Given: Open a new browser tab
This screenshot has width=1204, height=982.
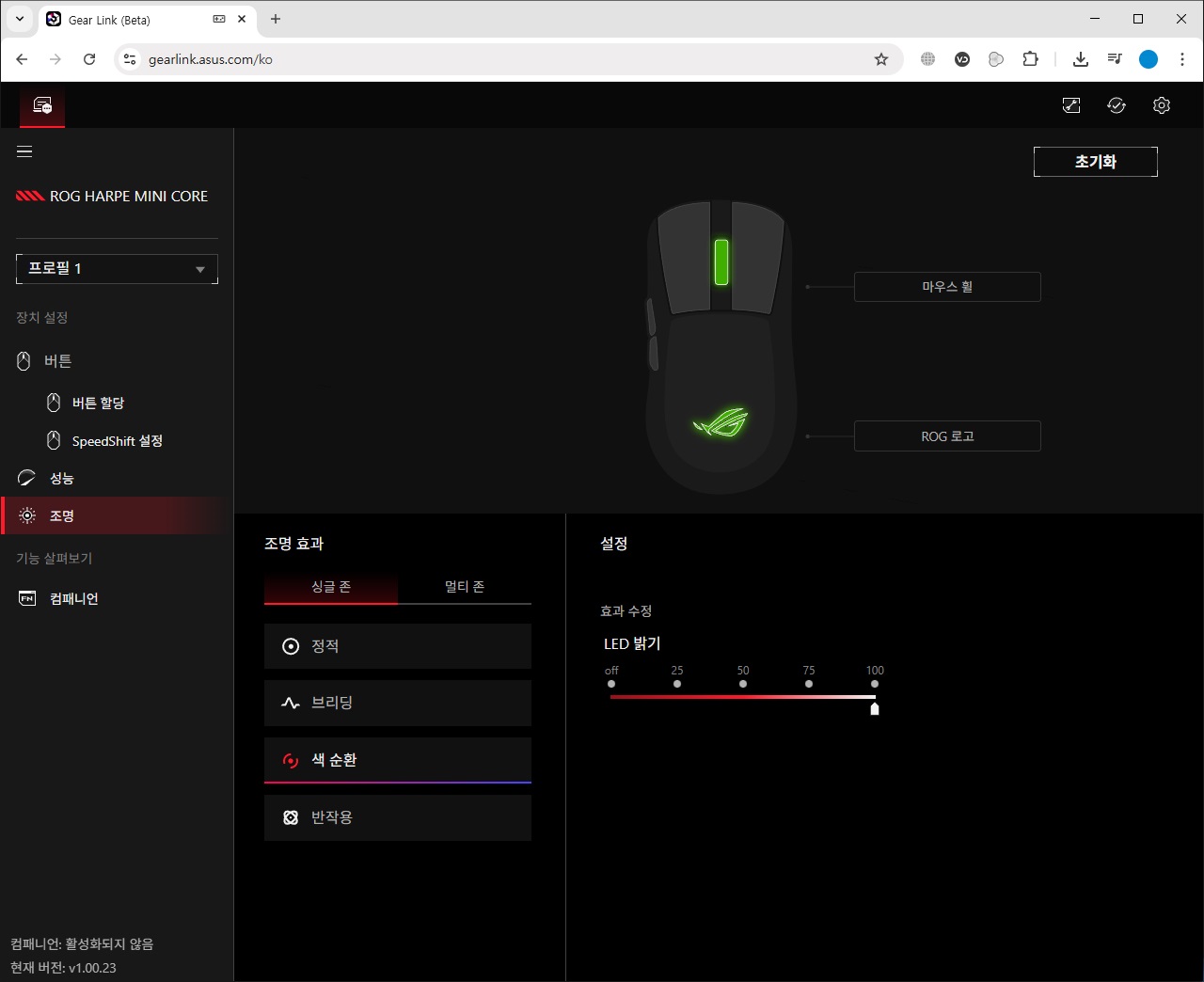Looking at the screenshot, I should 276,19.
